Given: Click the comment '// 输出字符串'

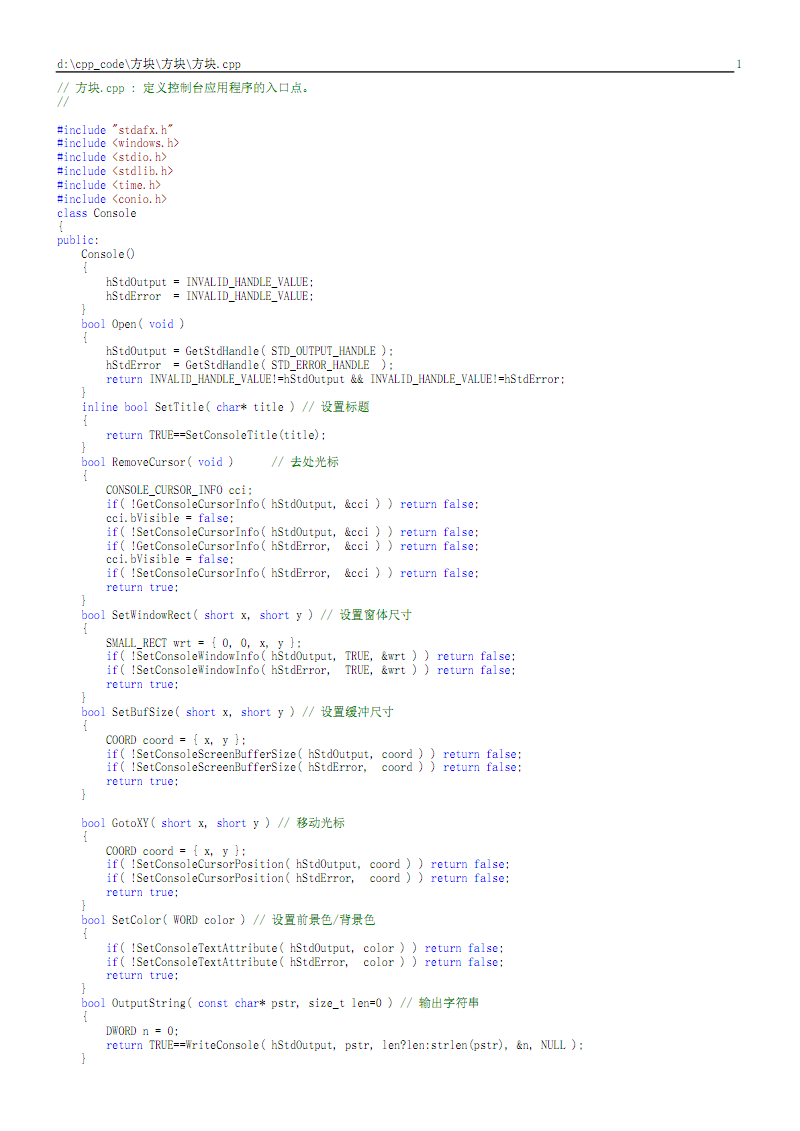Looking at the screenshot, I should tap(440, 1003).
